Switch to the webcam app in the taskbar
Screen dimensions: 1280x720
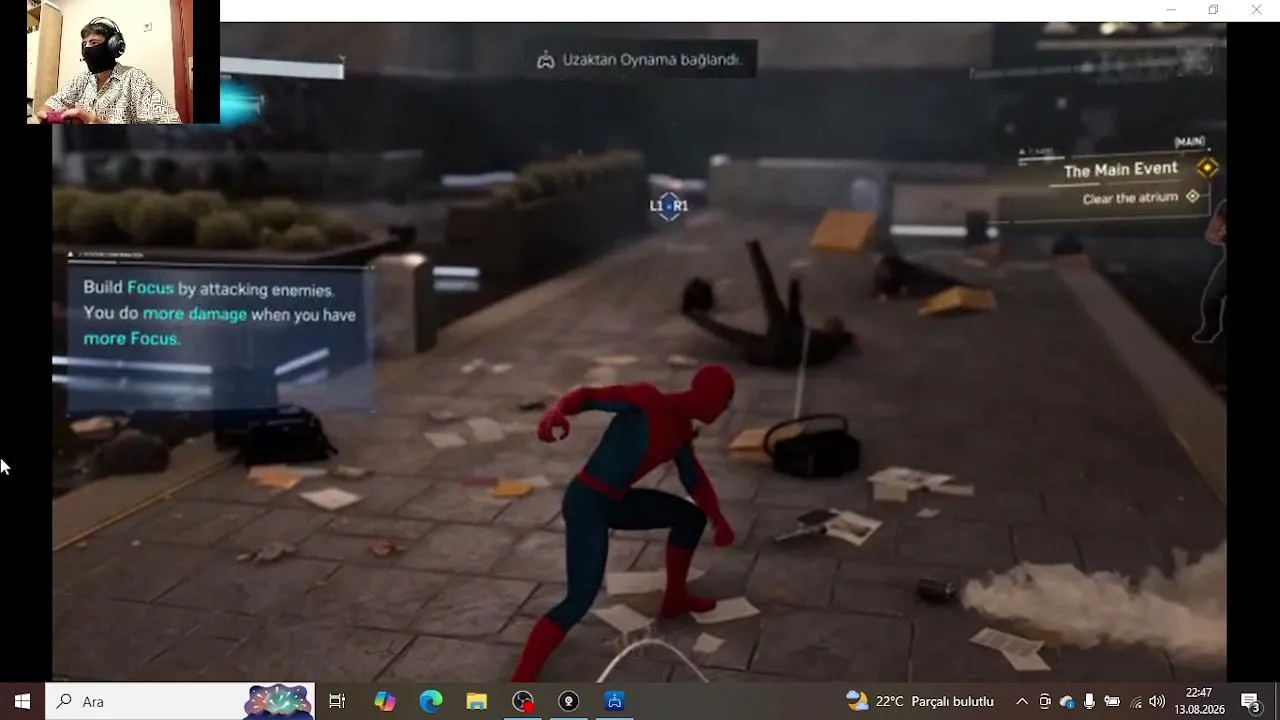569,701
